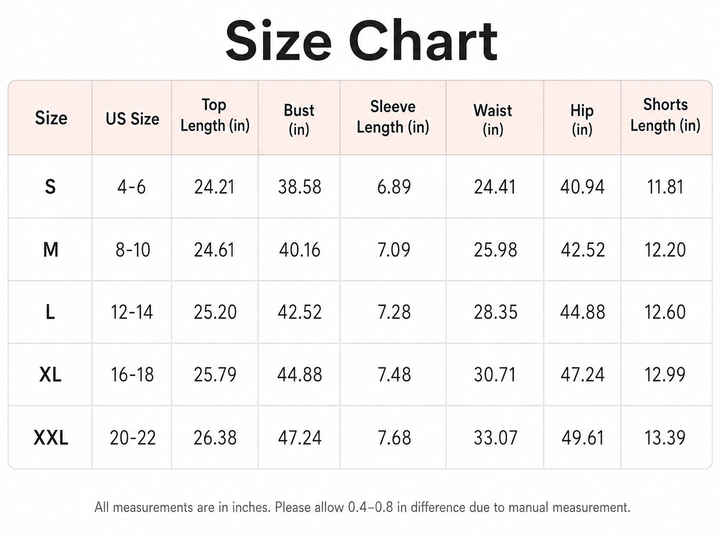The height and width of the screenshot is (540, 720).
Task: Select the Size column header
Action: click(51, 118)
